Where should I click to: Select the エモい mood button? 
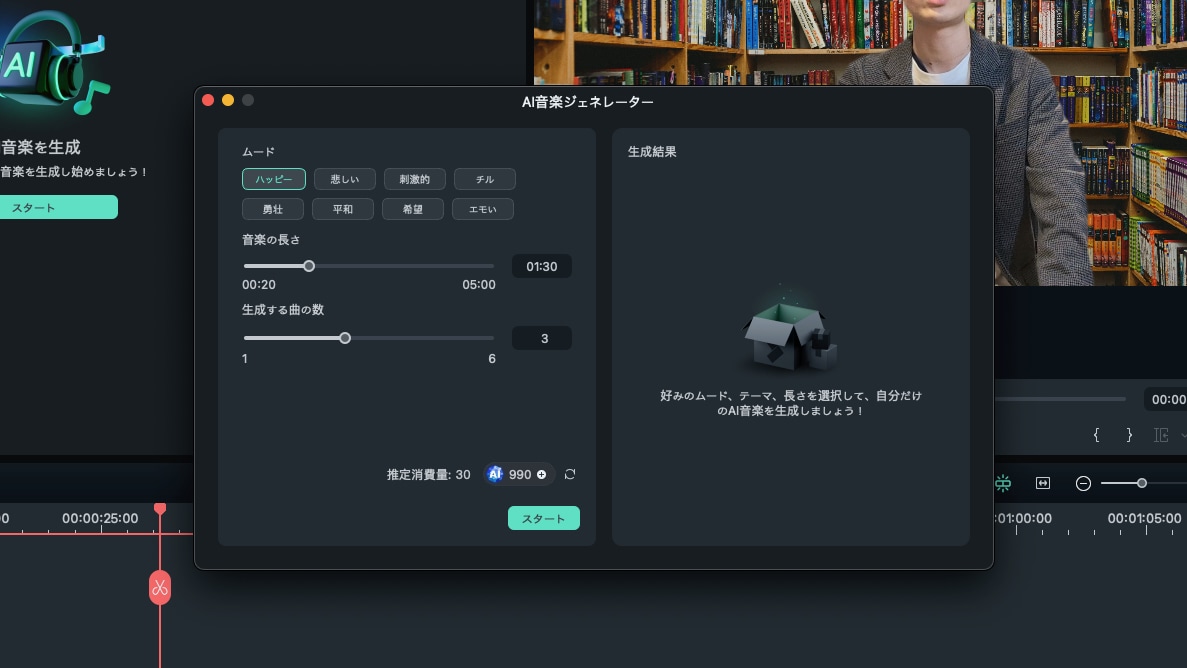[x=483, y=209]
